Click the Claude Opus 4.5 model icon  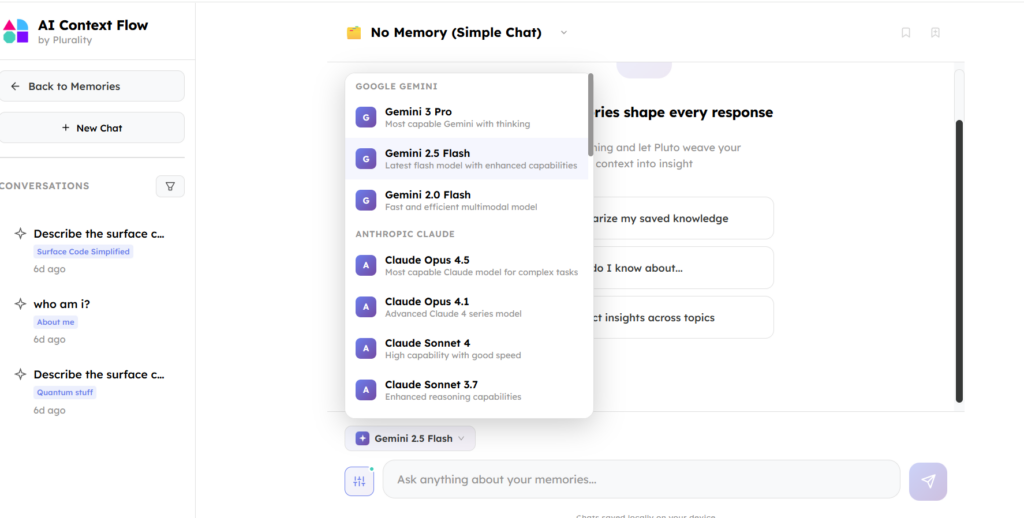(365, 265)
